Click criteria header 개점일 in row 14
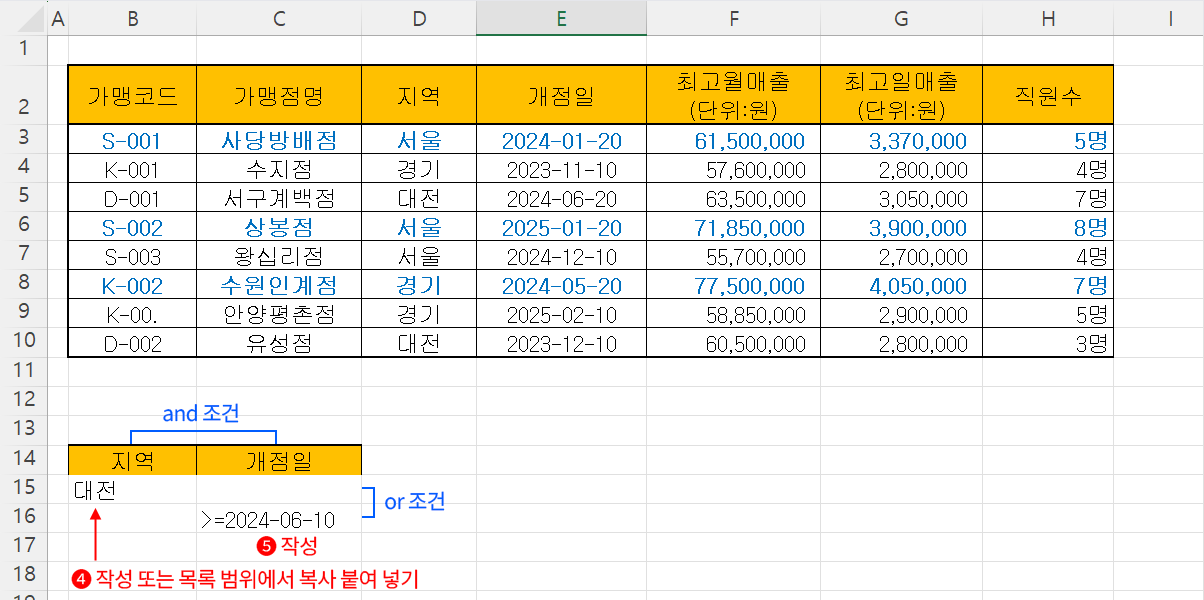The image size is (1204, 600). pyautogui.click(x=279, y=460)
